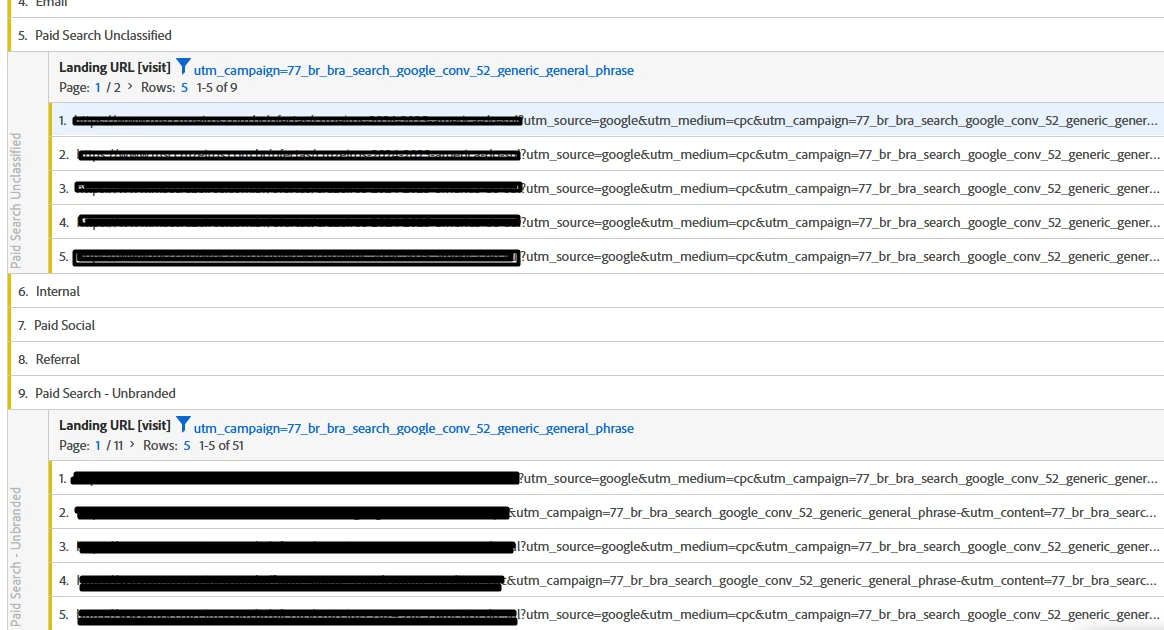The image size is (1164, 630).
Task: Click Landing URL [visit] header in Unclassified breakdown
Action: pyautogui.click(x=114, y=68)
